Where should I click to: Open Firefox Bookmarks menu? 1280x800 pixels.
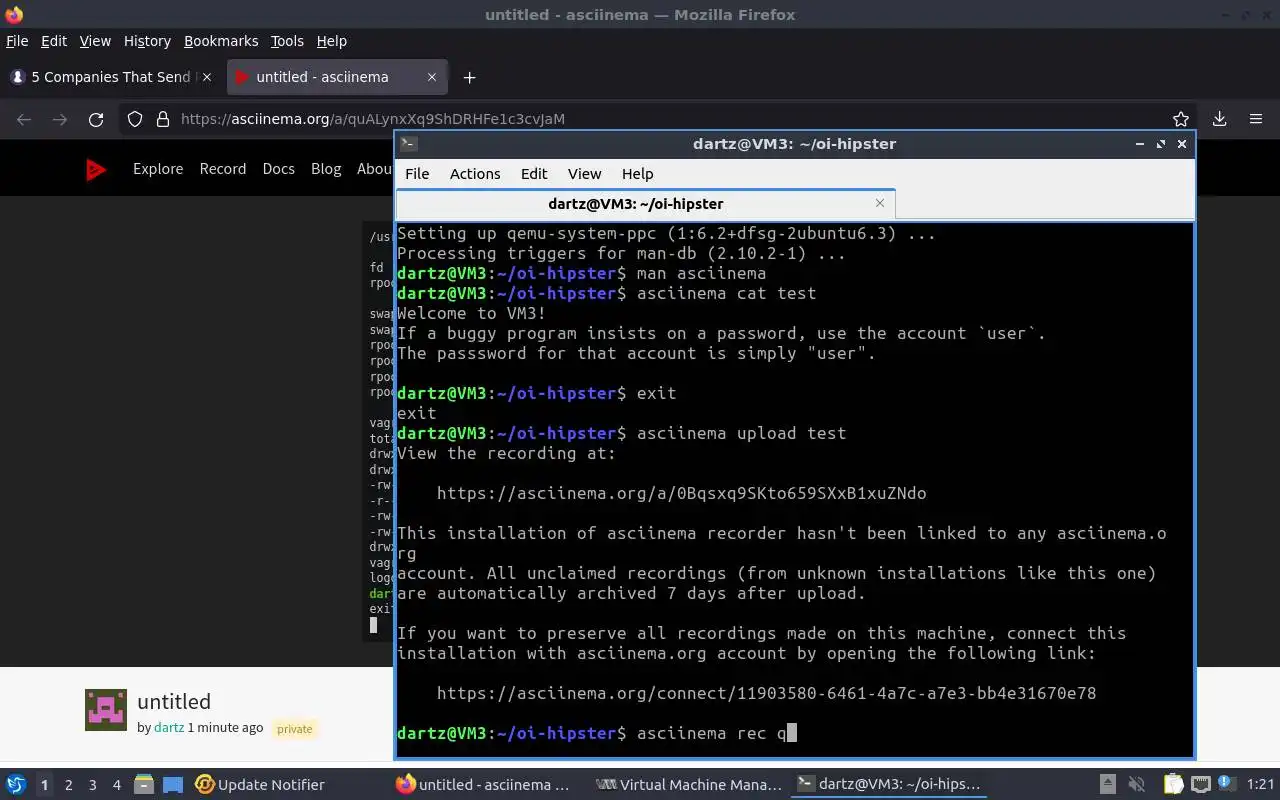221,41
